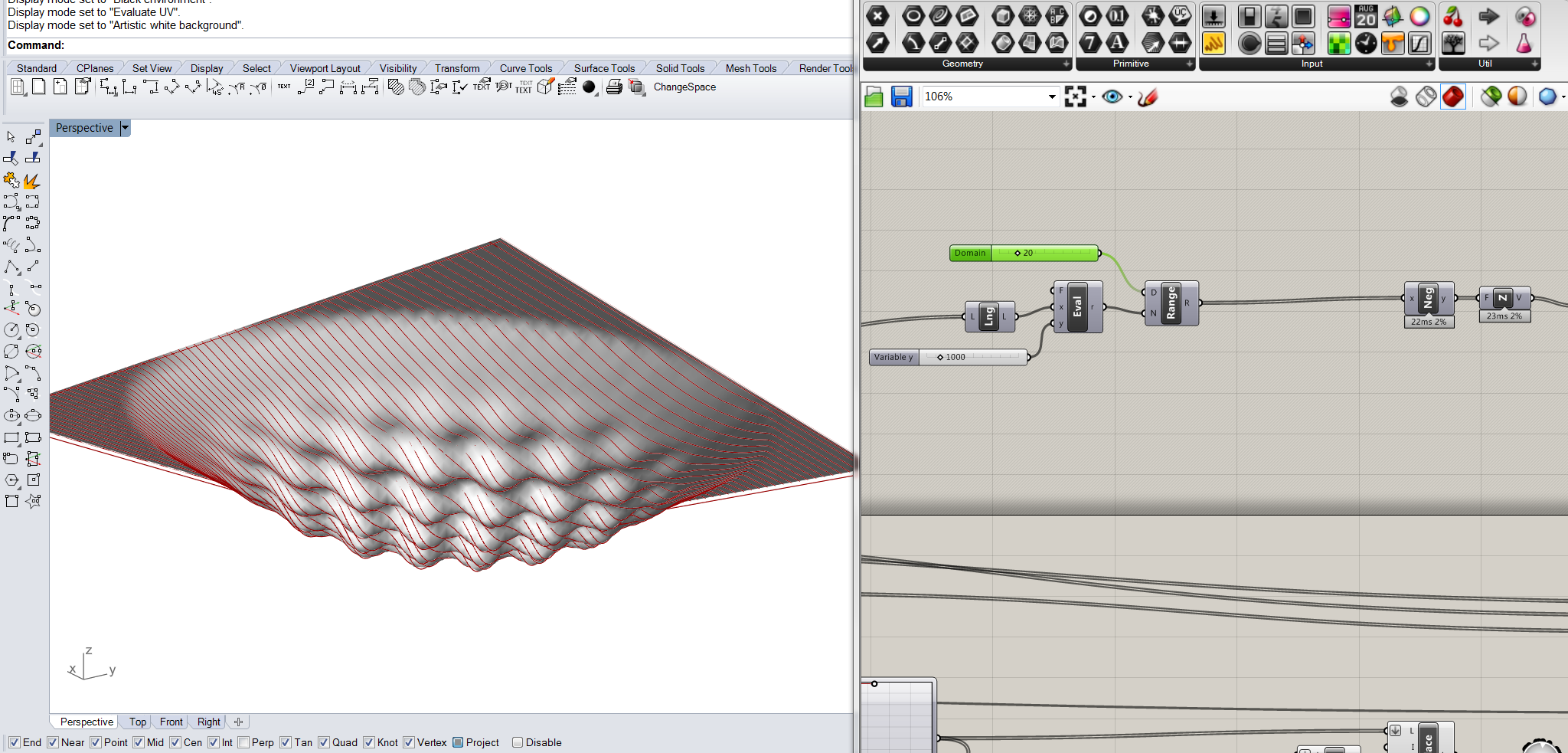Expand the Input panel with its plus
The width and height of the screenshot is (1568, 753).
[1429, 64]
